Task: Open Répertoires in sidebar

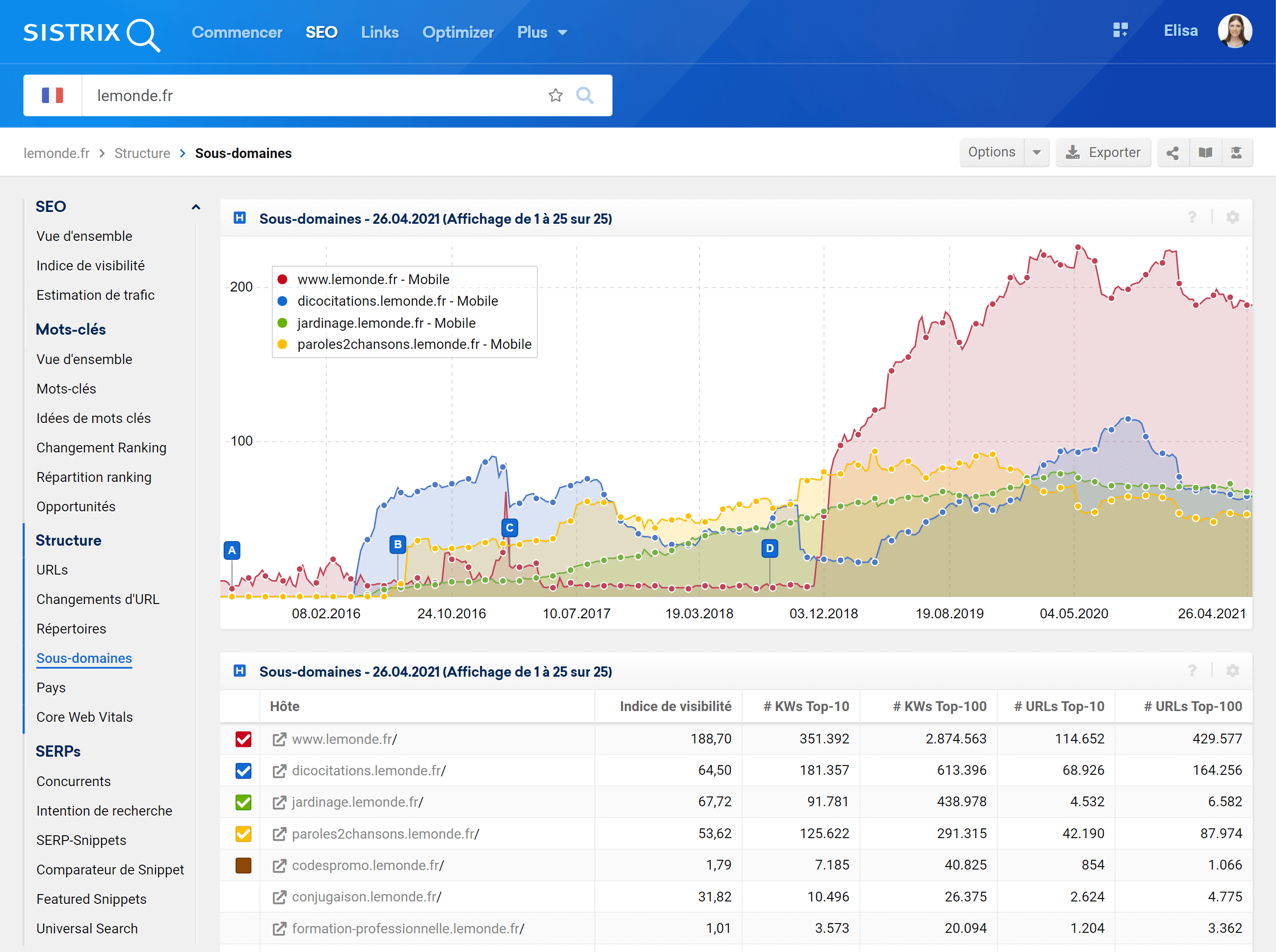Action: click(x=72, y=629)
